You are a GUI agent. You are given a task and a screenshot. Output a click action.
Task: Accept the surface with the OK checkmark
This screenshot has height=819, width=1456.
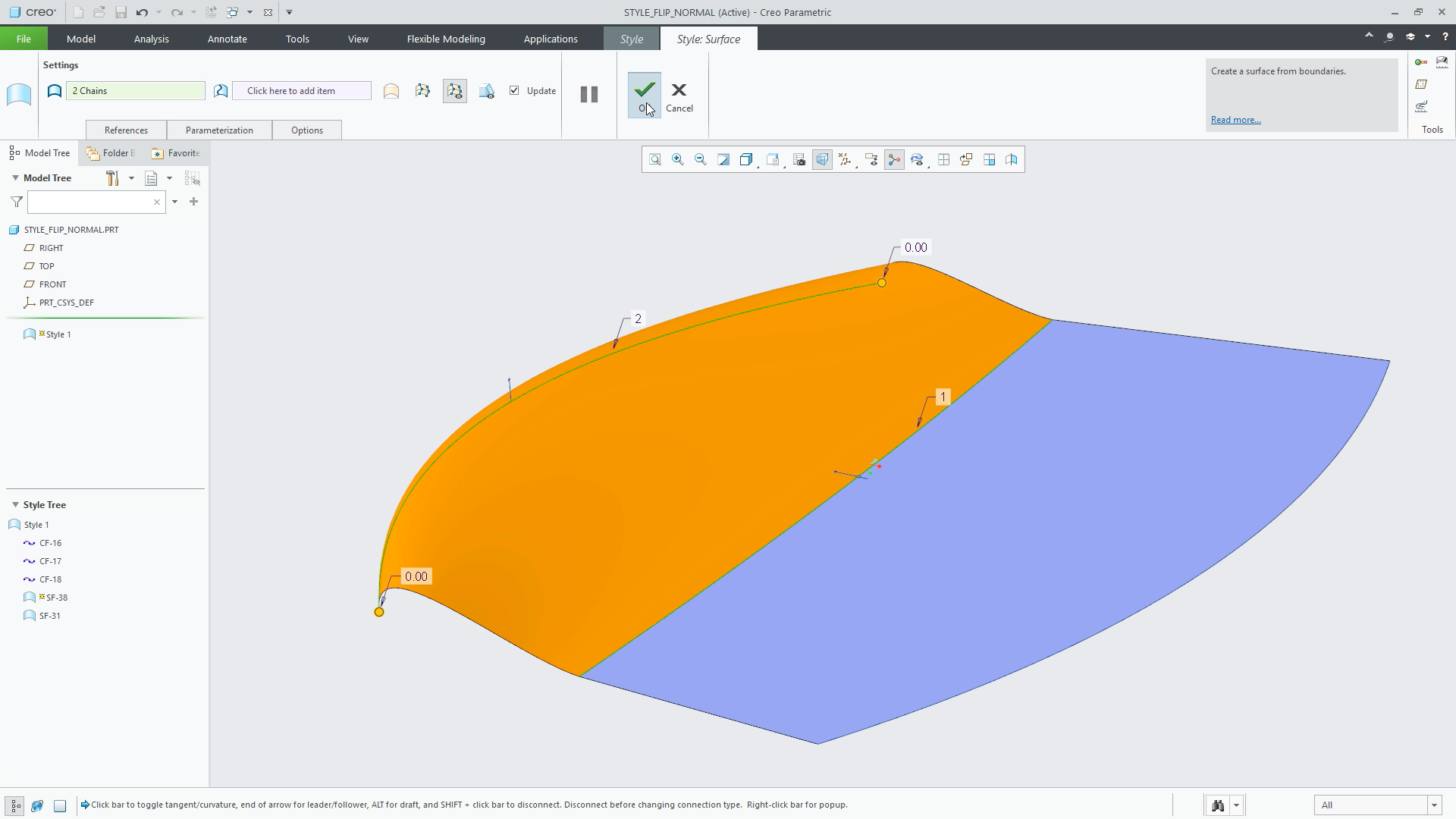pos(645,95)
